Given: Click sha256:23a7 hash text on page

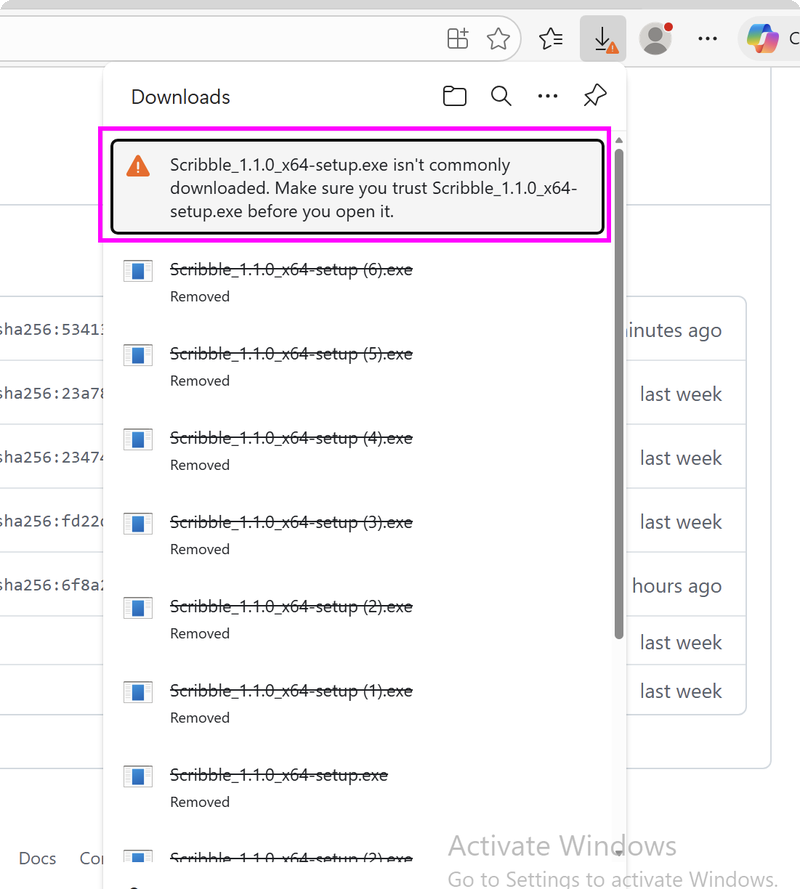Looking at the screenshot, I should click(x=51, y=393).
